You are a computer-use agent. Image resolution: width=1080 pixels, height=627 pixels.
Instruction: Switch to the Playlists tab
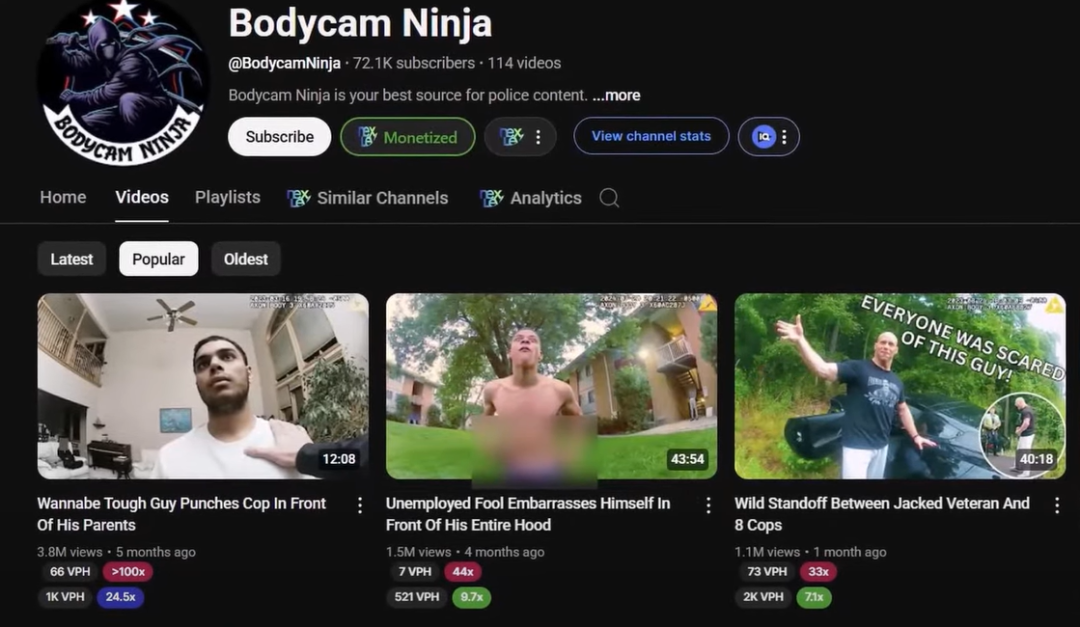227,198
